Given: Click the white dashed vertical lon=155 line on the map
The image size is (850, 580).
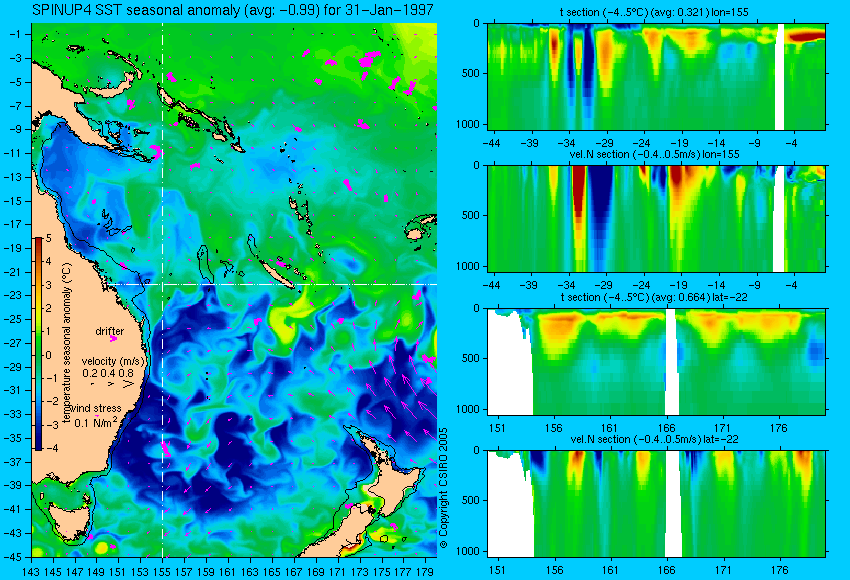Looking at the screenshot, I should (163, 290).
